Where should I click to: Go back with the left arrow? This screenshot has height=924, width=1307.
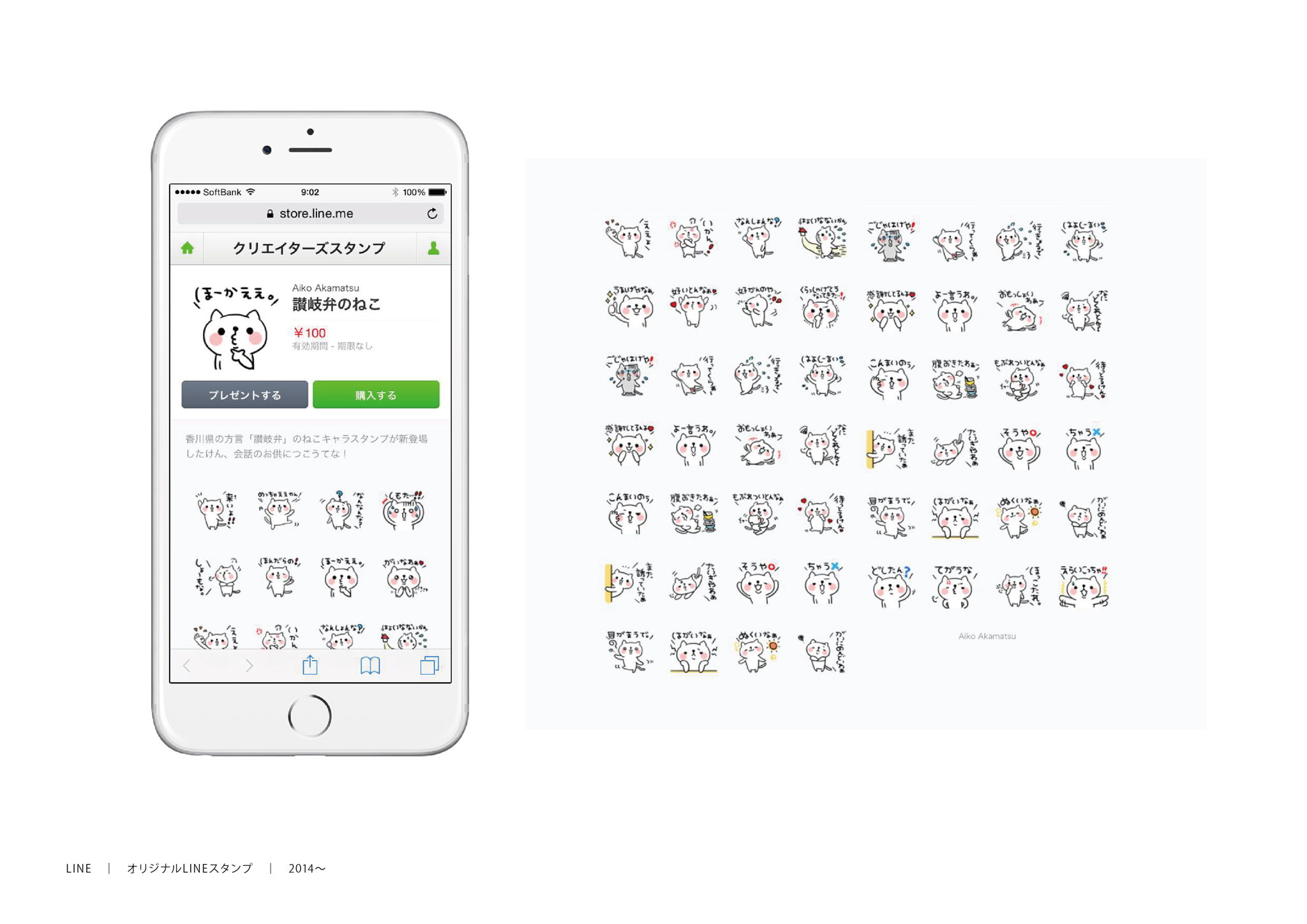tap(186, 666)
